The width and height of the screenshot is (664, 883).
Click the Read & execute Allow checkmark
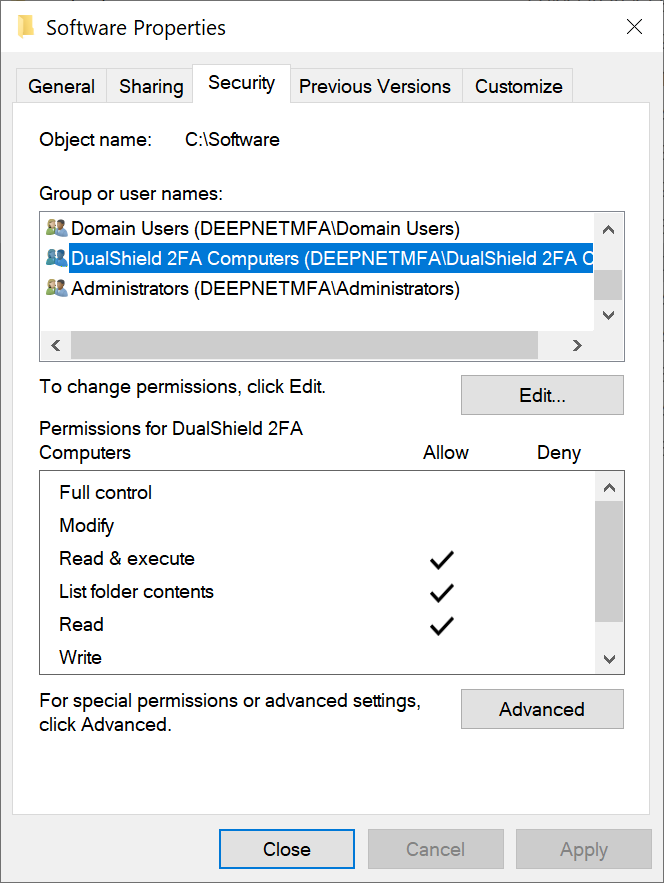coord(441,560)
